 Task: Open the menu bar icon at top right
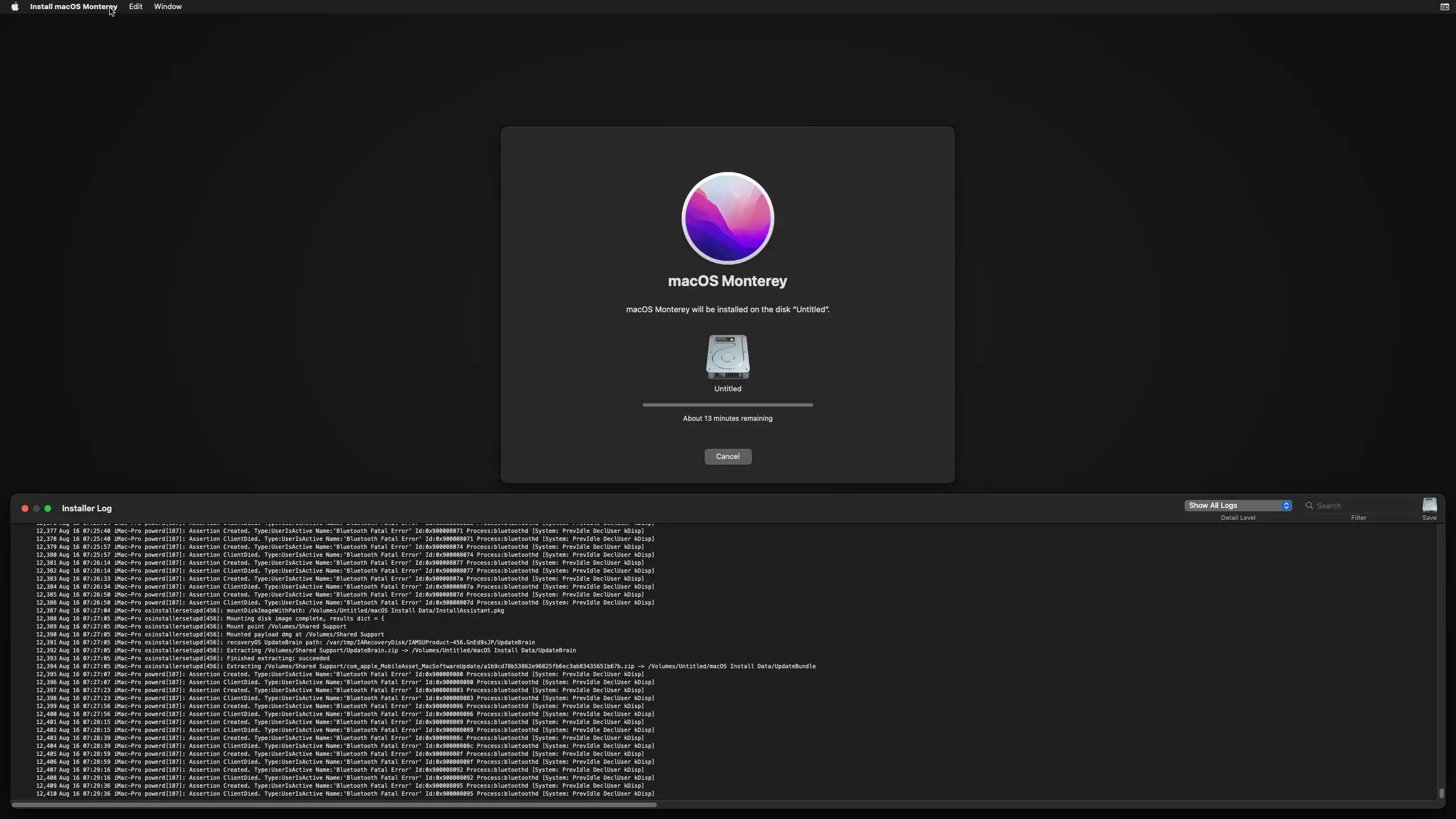coord(1444,7)
